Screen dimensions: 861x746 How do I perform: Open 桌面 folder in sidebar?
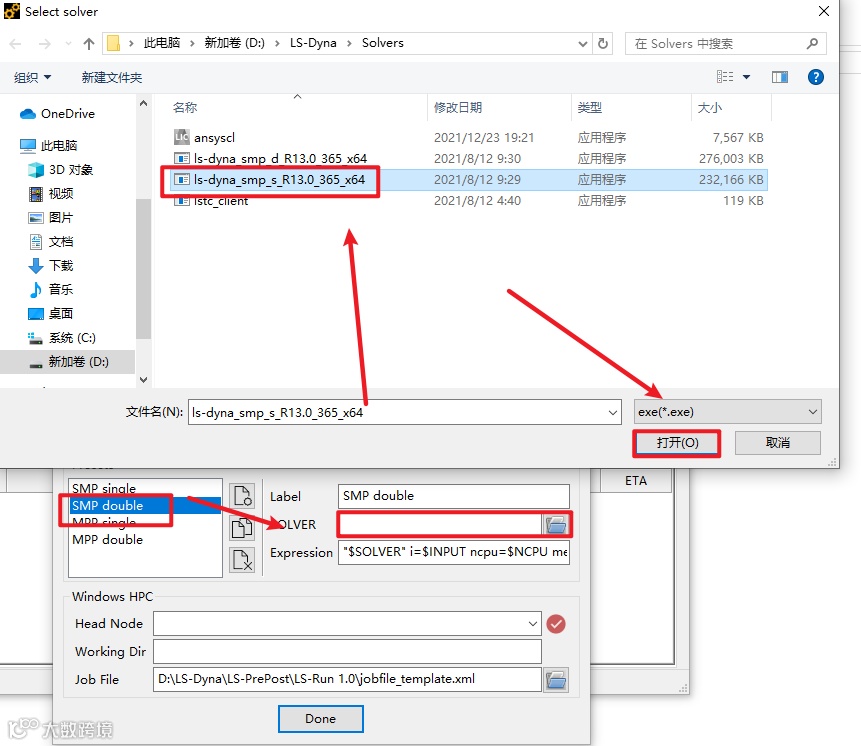tap(51, 313)
